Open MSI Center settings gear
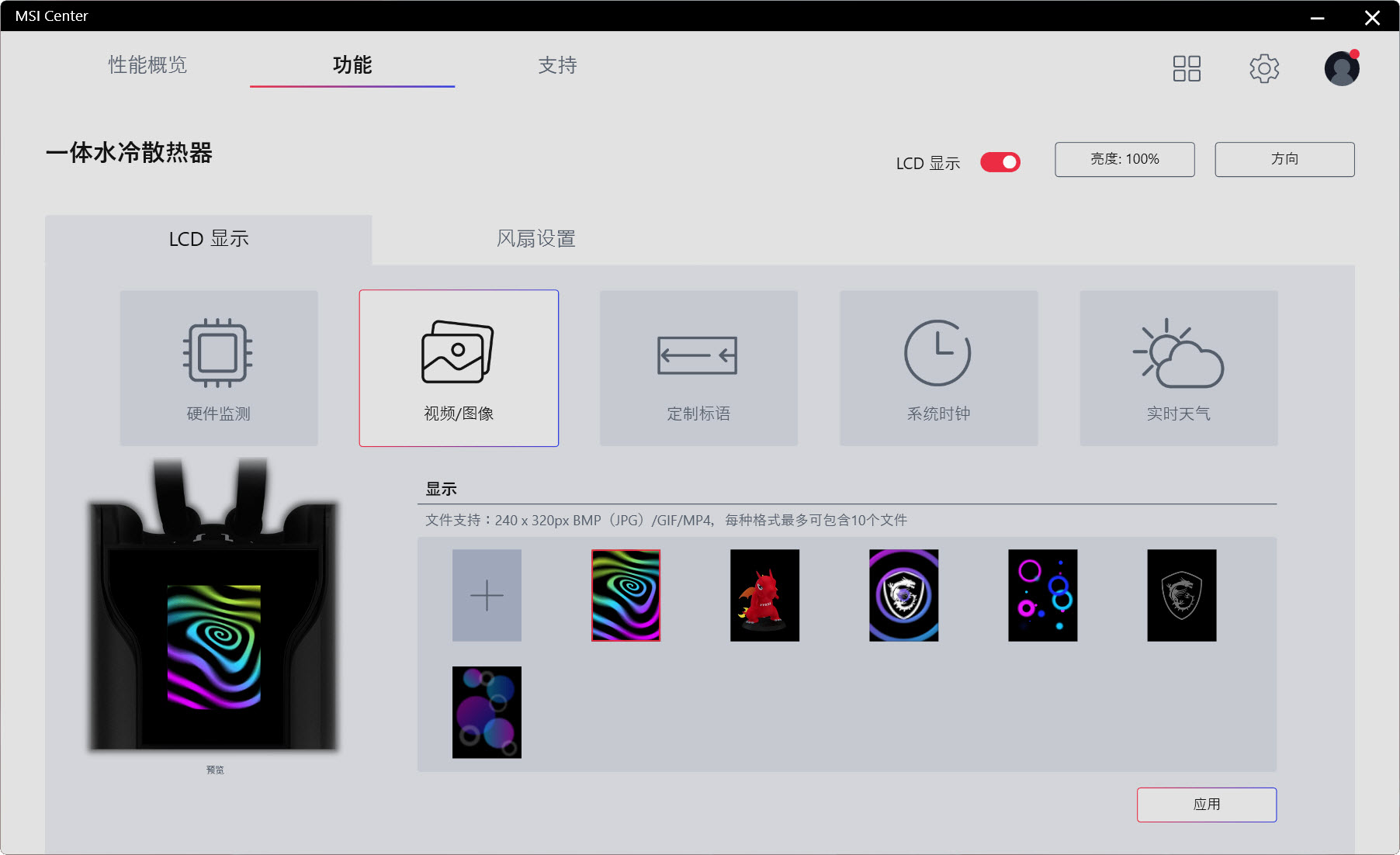This screenshot has height=855, width=1400. coord(1264,68)
